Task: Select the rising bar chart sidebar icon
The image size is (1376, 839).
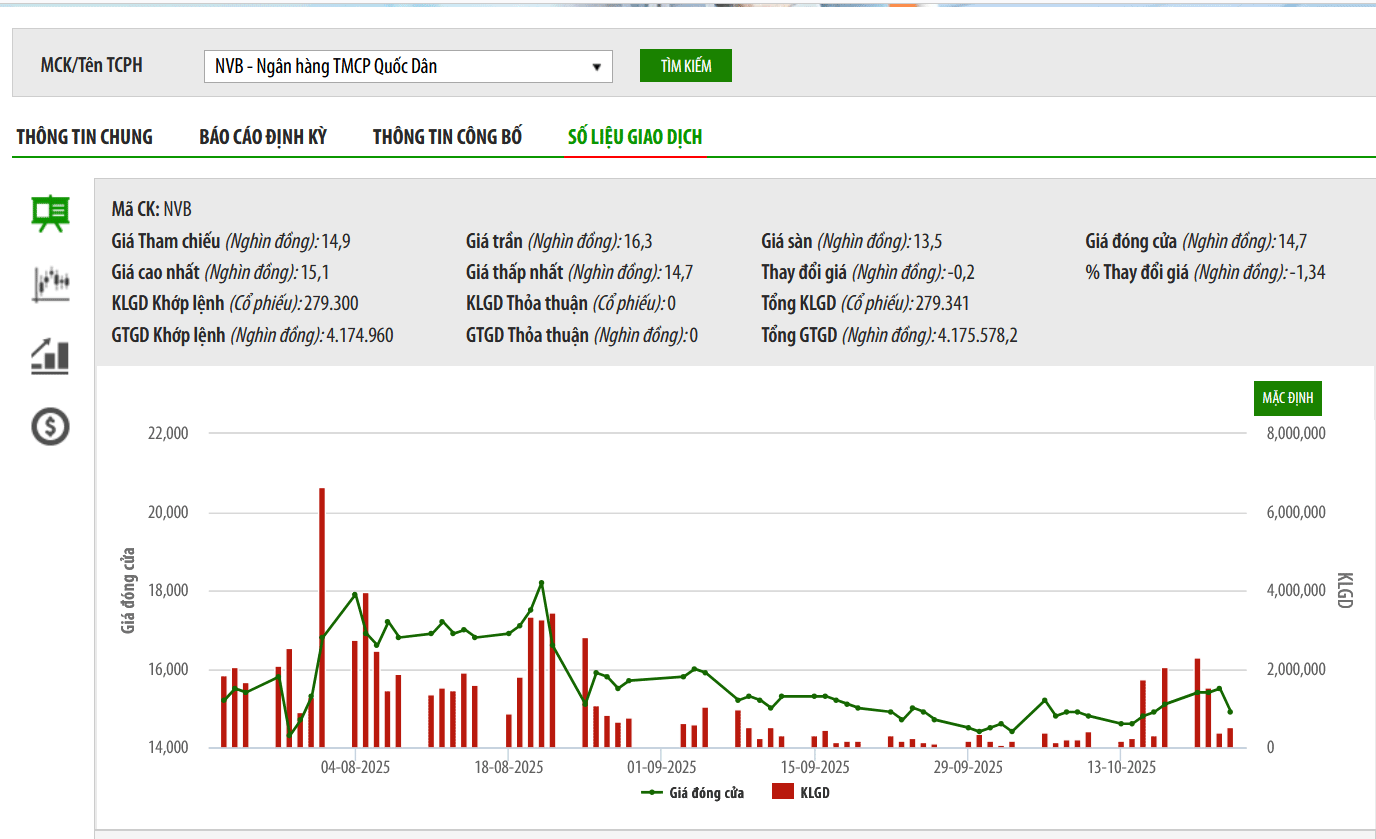Action: tap(50, 356)
